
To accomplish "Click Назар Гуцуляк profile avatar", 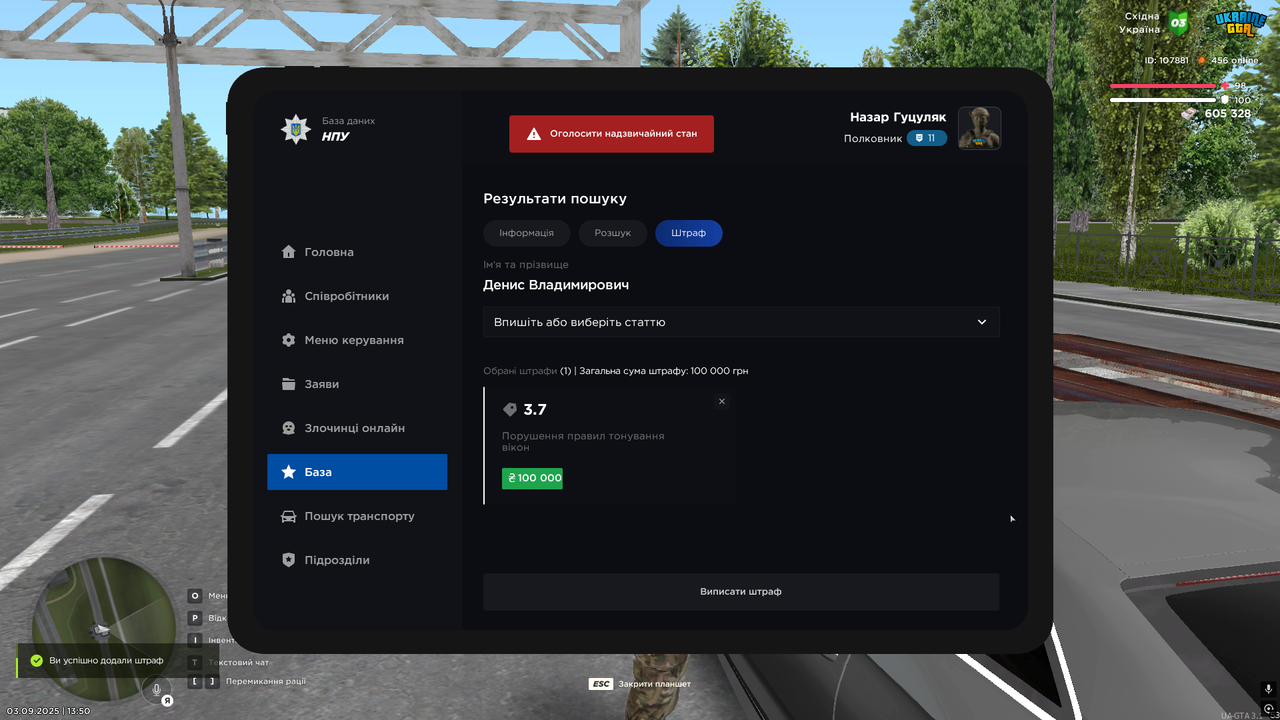I will click(x=979, y=128).
